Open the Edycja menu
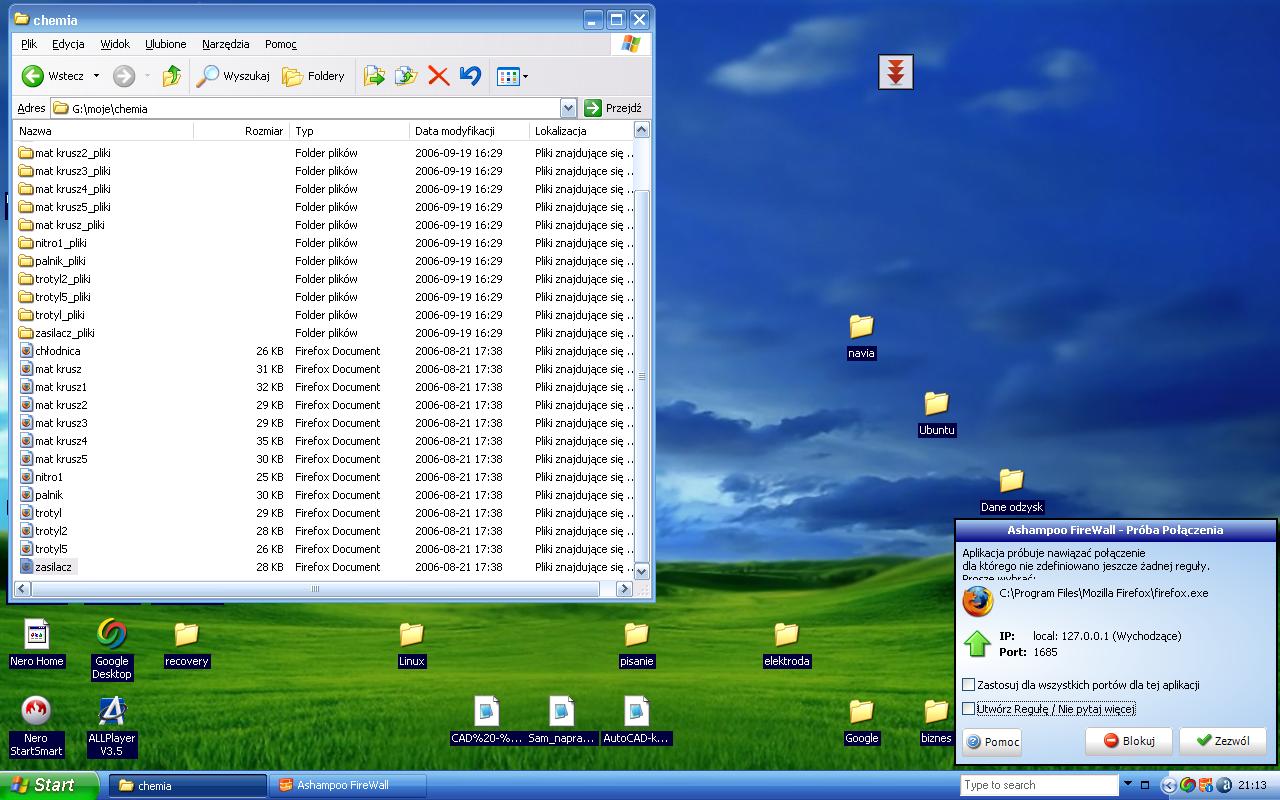1280x800 pixels. pyautogui.click(x=68, y=44)
